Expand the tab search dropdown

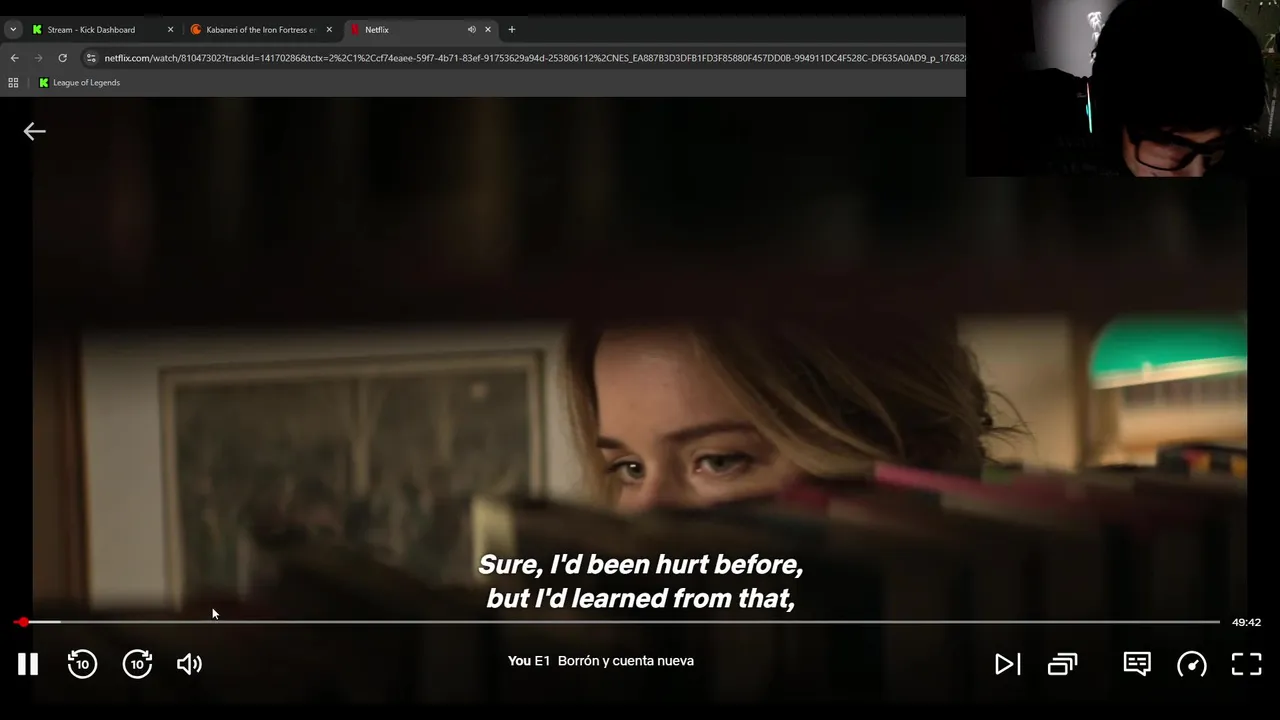13,30
